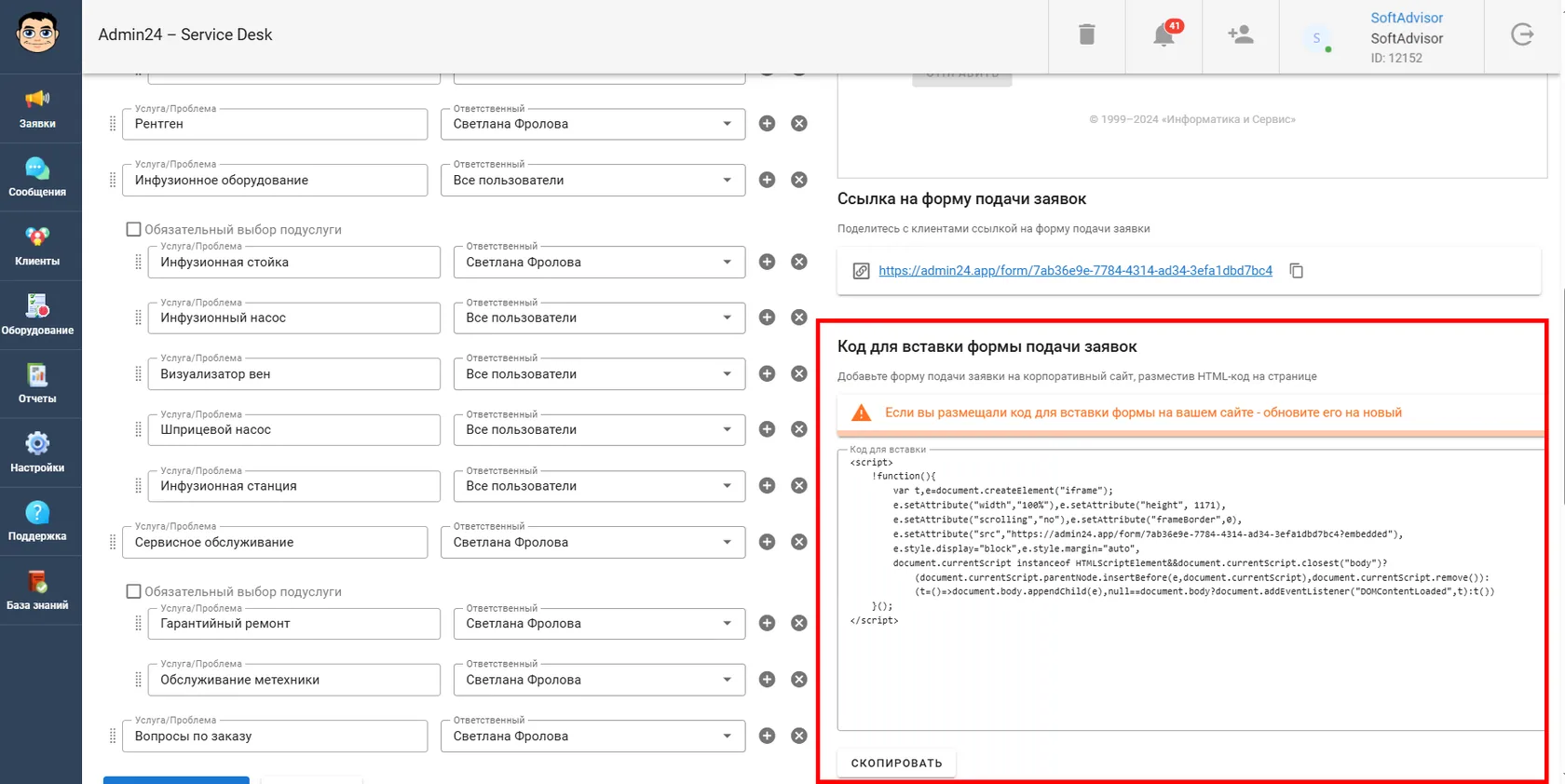Delete the Вопросы по заказу row
1565x784 pixels.
point(799,736)
